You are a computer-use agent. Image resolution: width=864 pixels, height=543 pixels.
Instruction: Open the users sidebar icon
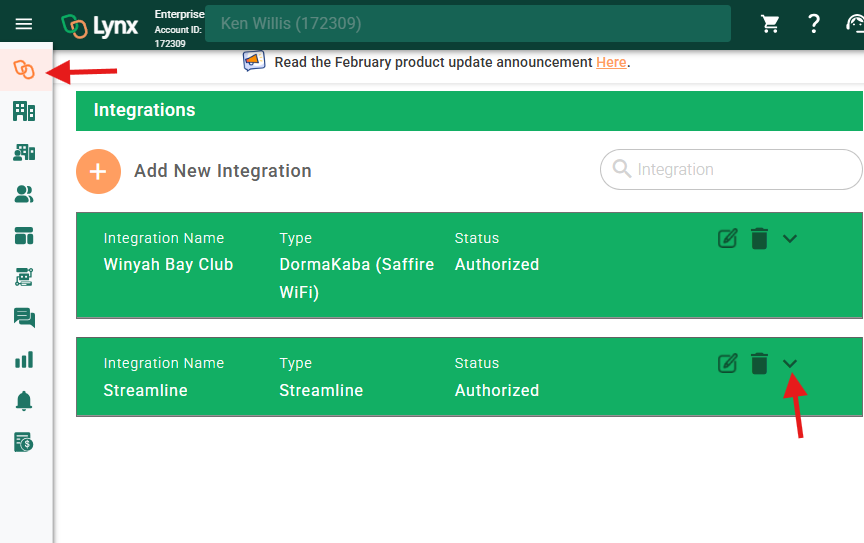24,194
